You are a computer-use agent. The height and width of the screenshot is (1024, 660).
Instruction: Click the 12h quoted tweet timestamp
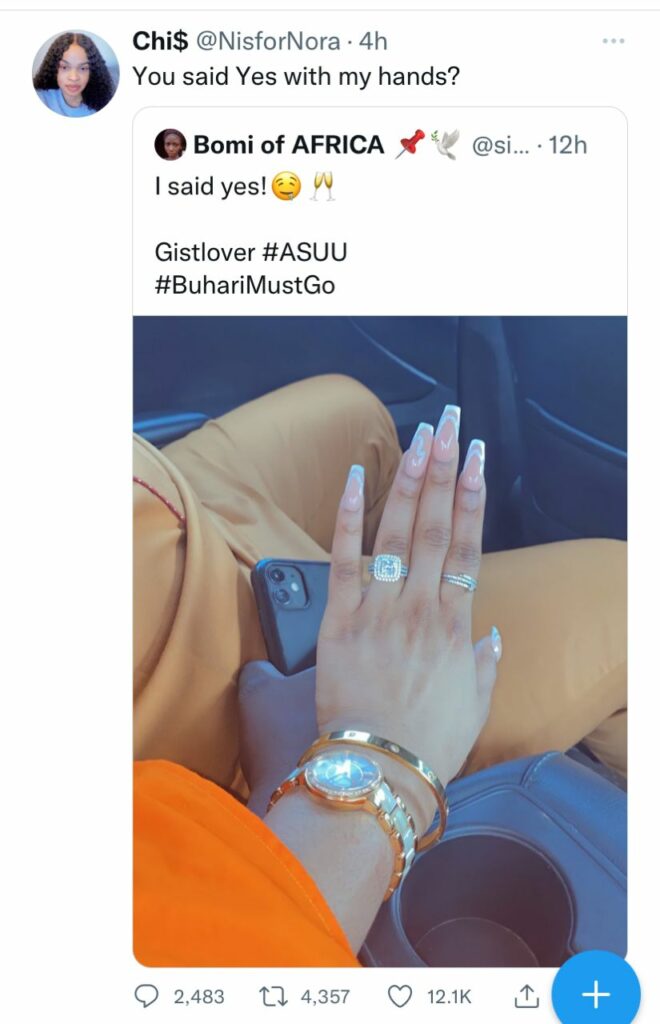click(567, 145)
